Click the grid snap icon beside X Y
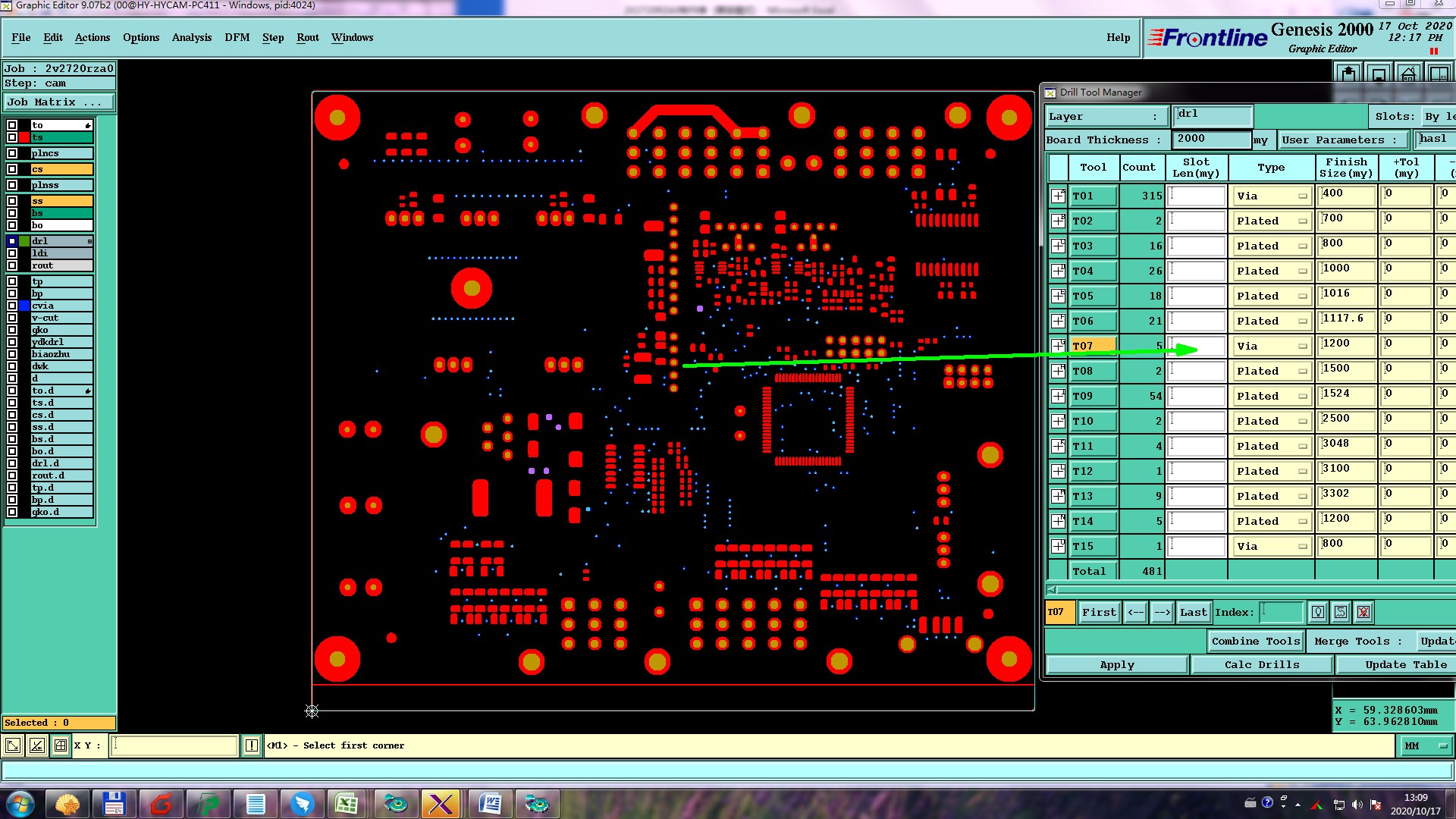 click(x=61, y=746)
